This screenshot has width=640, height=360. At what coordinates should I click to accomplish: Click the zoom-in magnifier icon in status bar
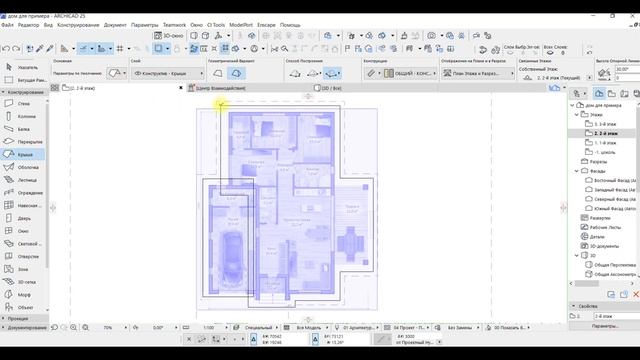(73, 327)
